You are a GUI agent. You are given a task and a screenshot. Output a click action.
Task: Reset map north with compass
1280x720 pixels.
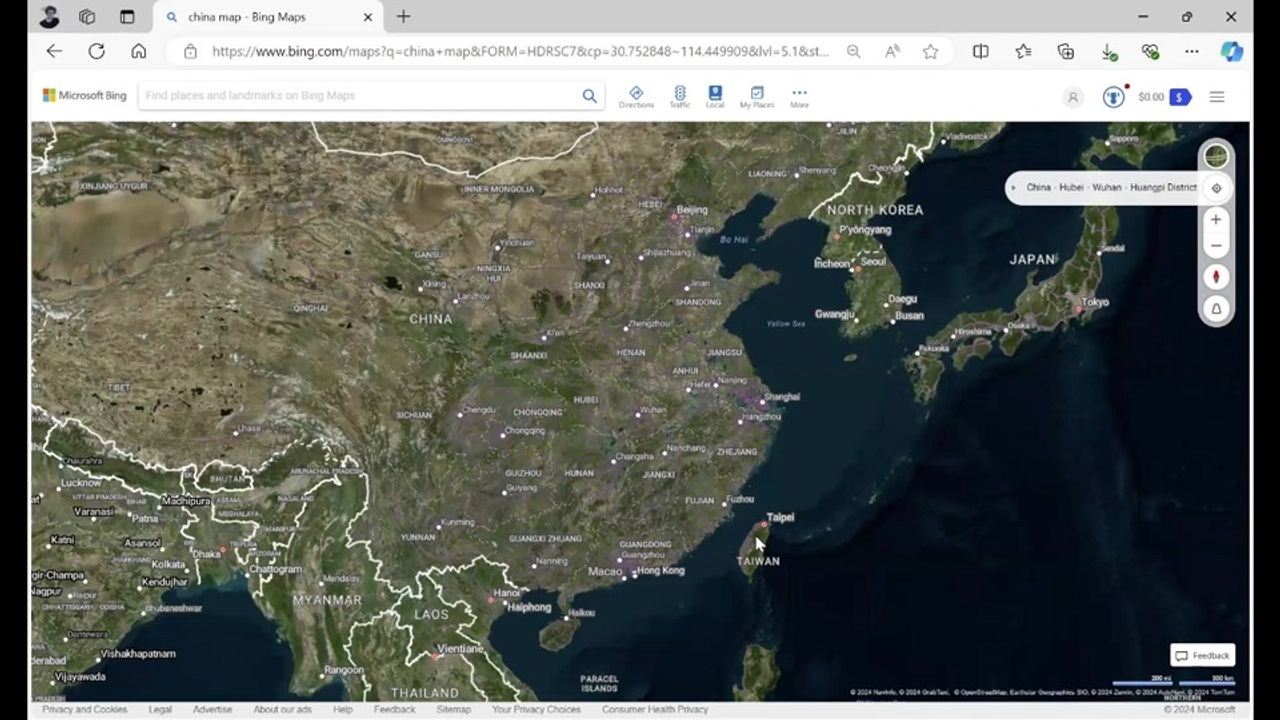pyautogui.click(x=1216, y=277)
